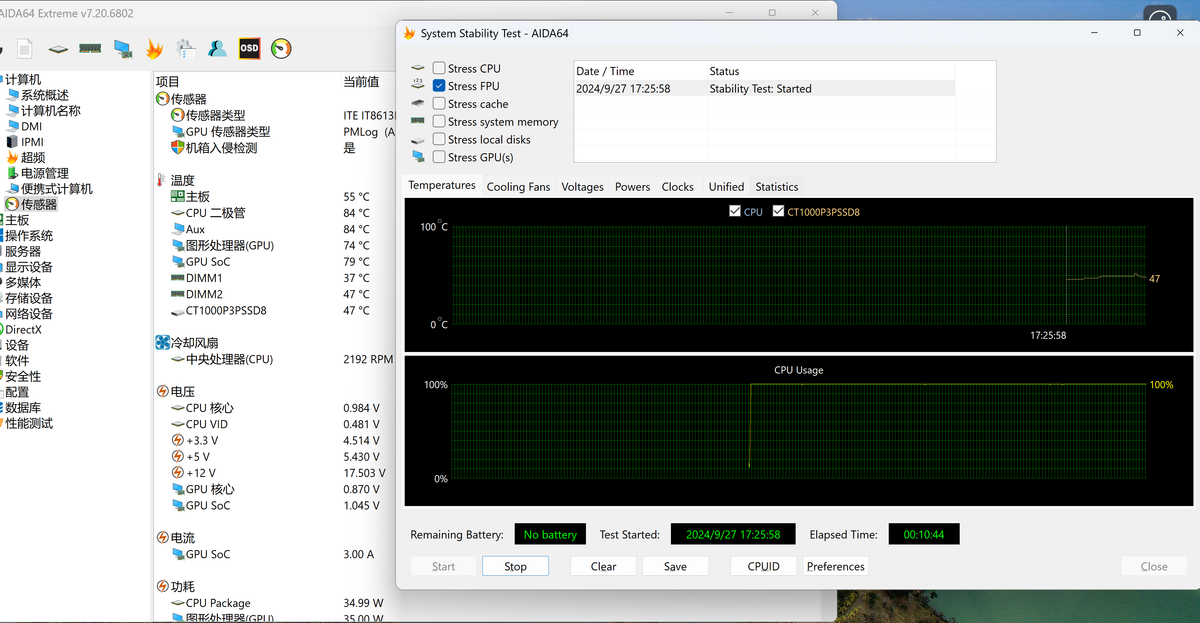
Task: Click the CPU Package power row
Action: coord(275,603)
